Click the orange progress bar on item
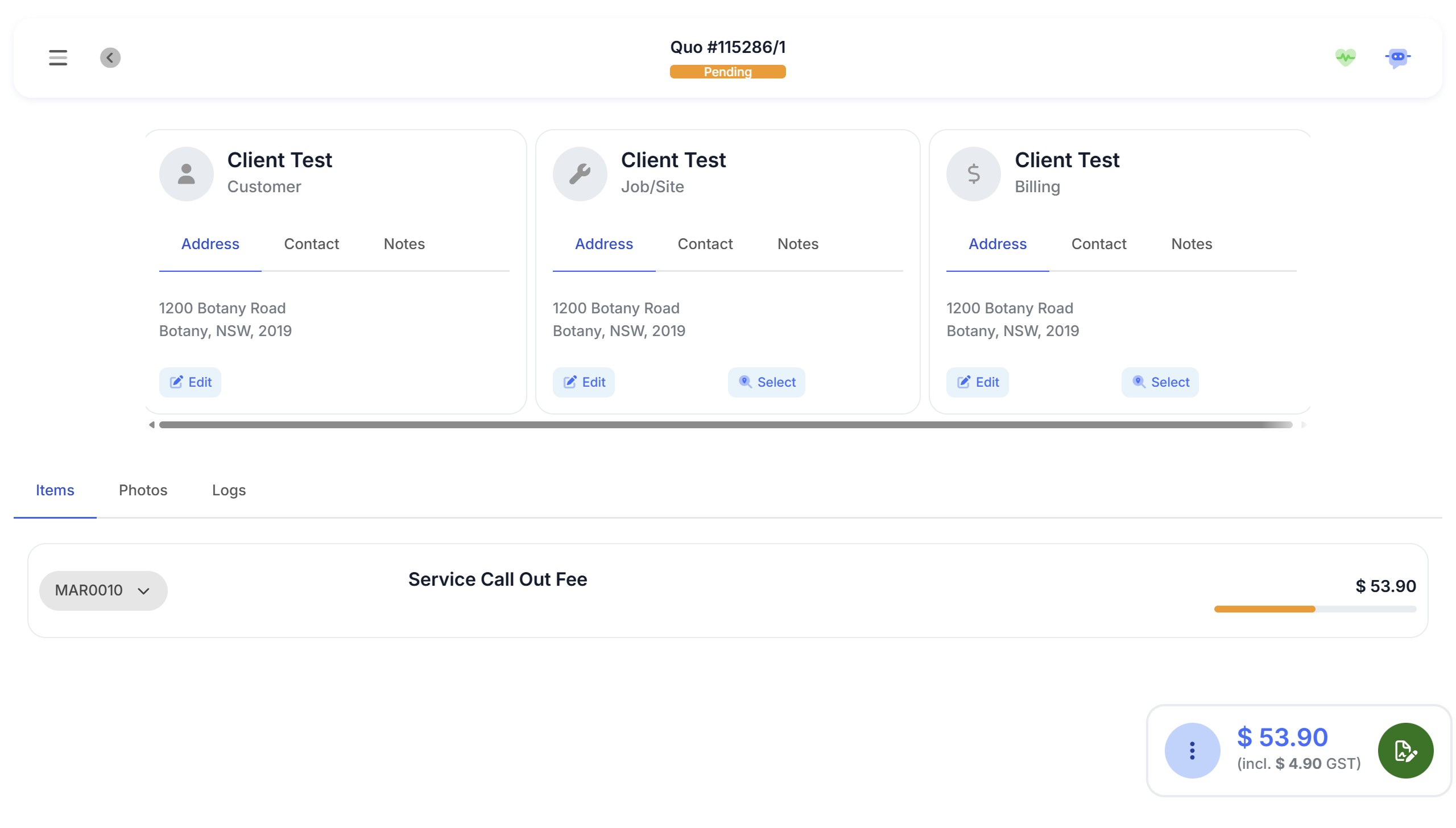 1264,609
